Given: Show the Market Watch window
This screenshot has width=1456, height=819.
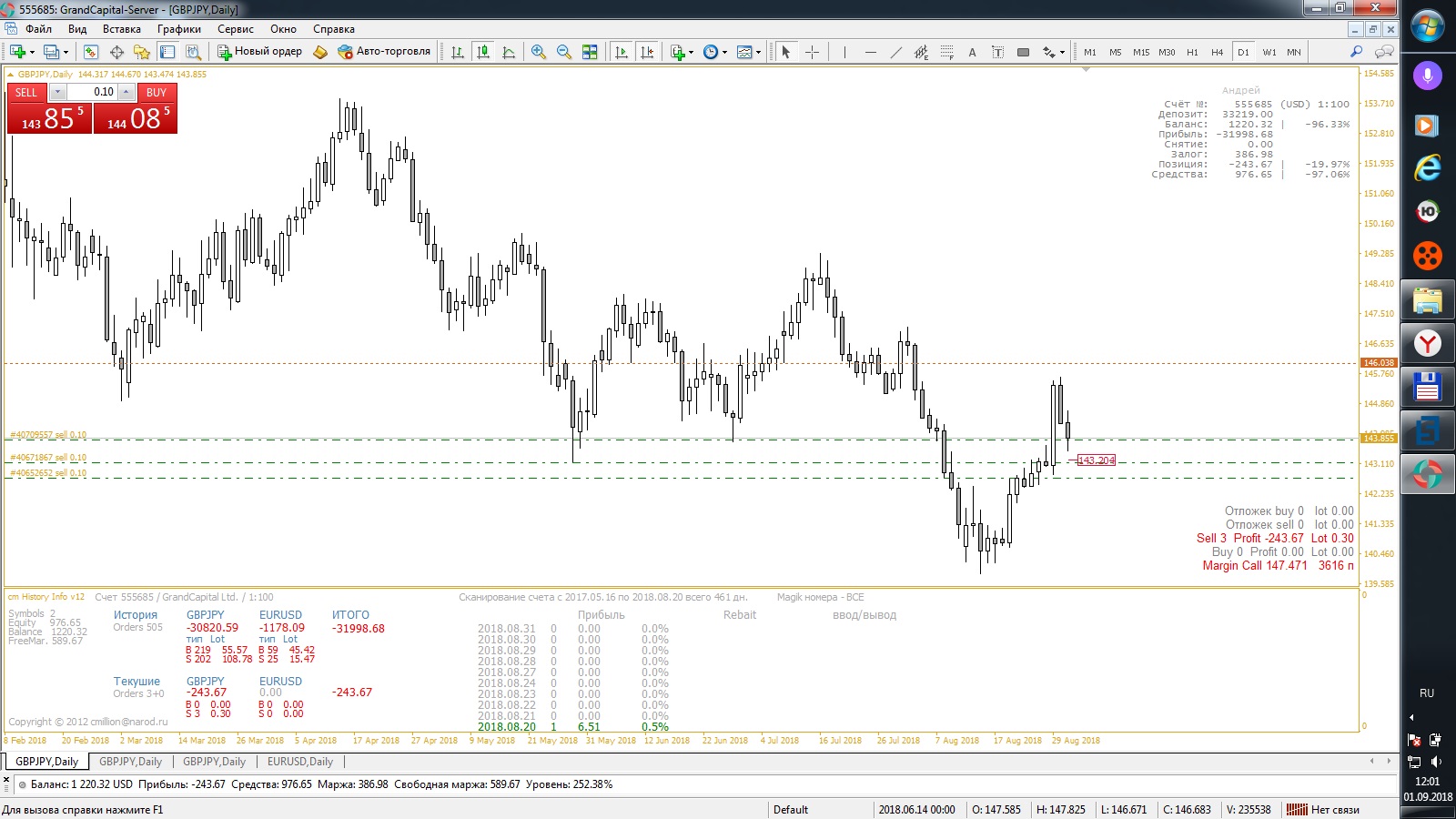Looking at the screenshot, I should [x=91, y=52].
